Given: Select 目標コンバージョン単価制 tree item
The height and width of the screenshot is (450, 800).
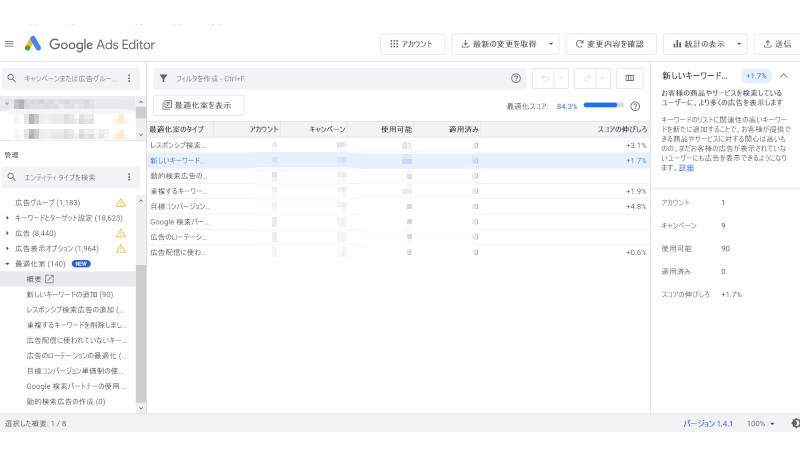Looking at the screenshot, I should tap(75, 371).
